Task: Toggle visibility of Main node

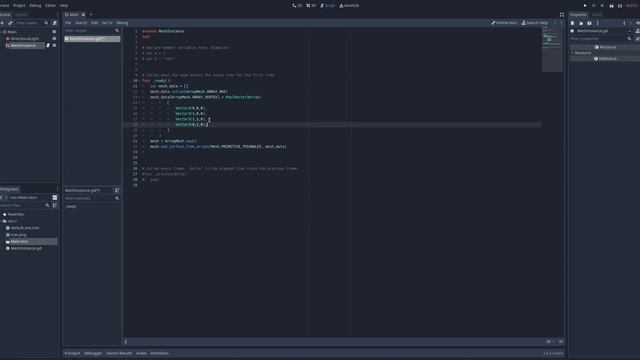Action: [x=54, y=32]
